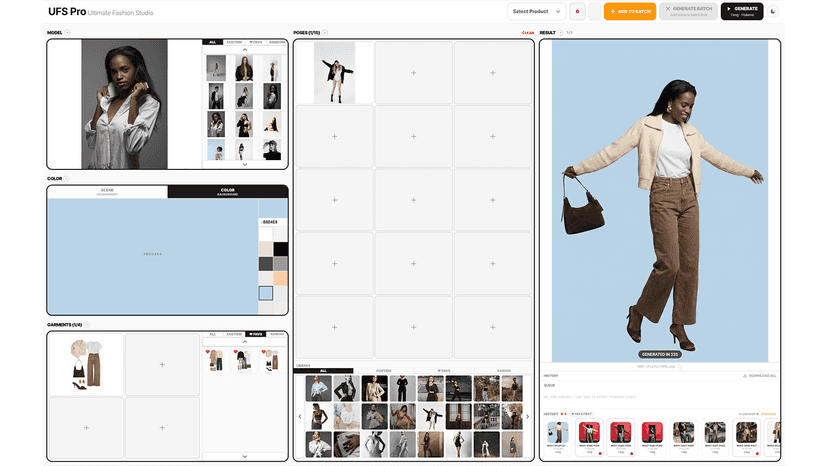Go to previous pose library page

pyautogui.click(x=300, y=416)
